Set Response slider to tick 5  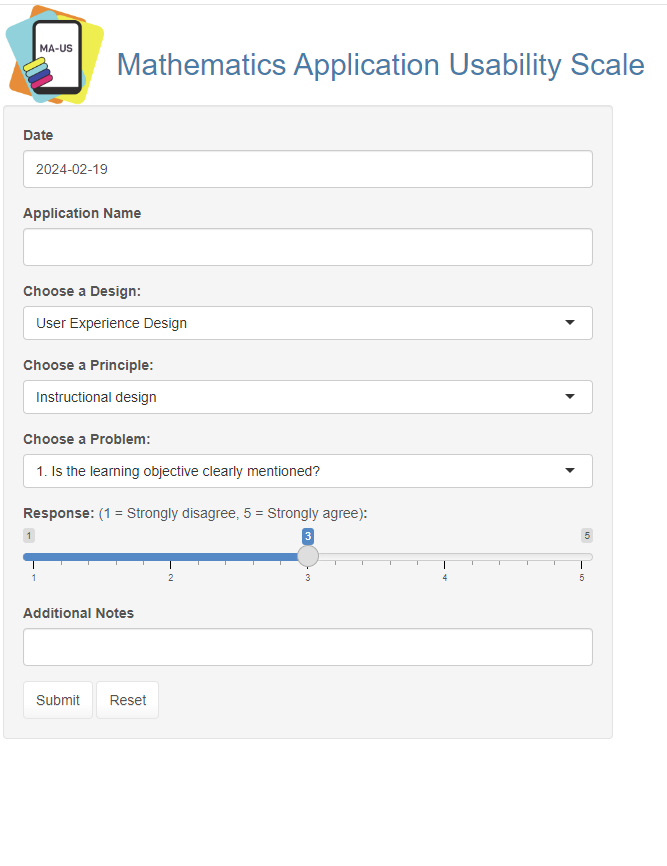(581, 557)
